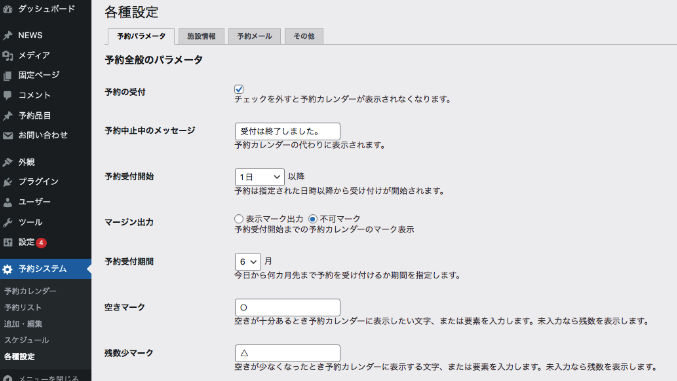Select the 不可マーク radio button
Screen dimensions: 677x381
[x=313, y=219]
